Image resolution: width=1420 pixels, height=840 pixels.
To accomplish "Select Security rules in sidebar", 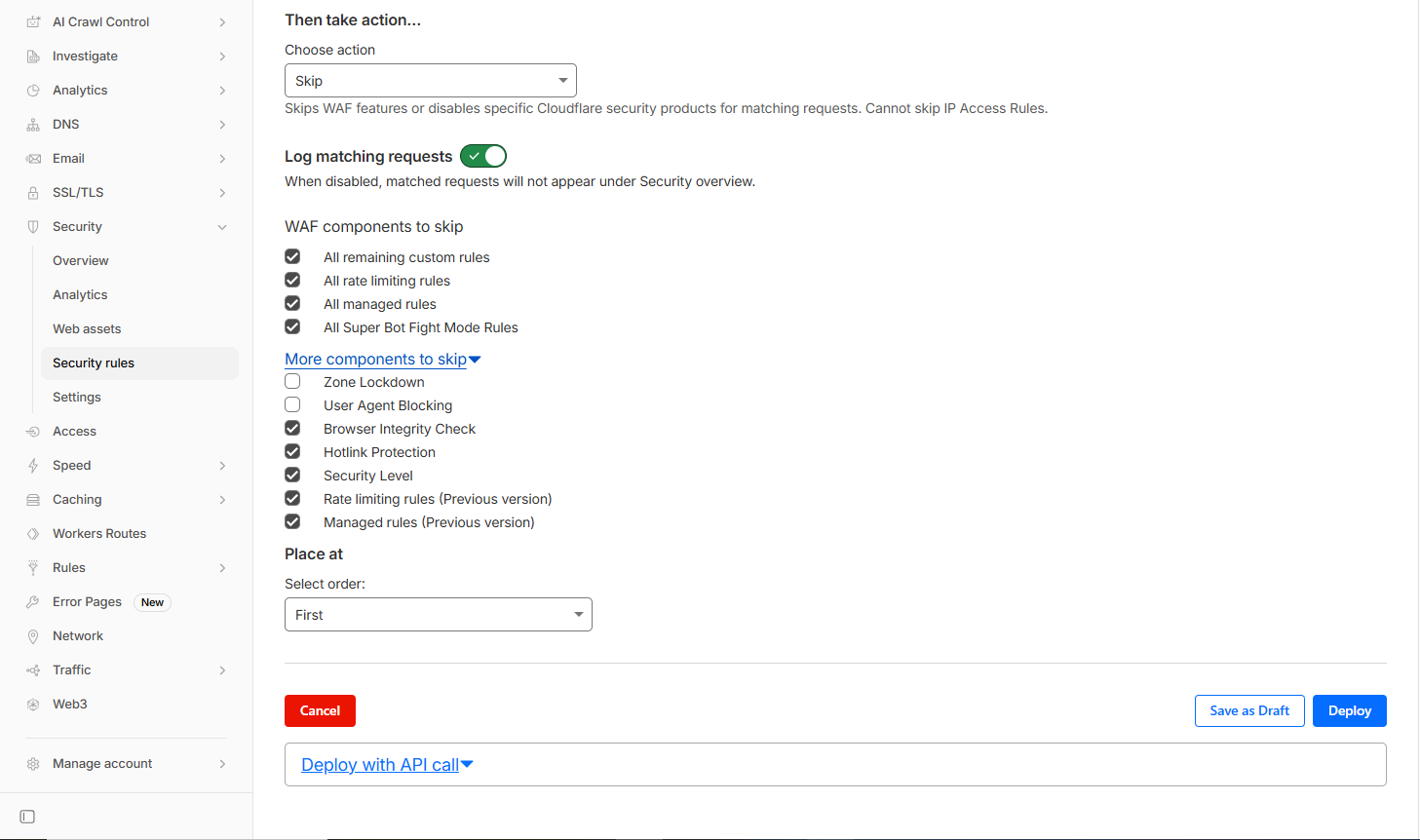I will 138,363.
